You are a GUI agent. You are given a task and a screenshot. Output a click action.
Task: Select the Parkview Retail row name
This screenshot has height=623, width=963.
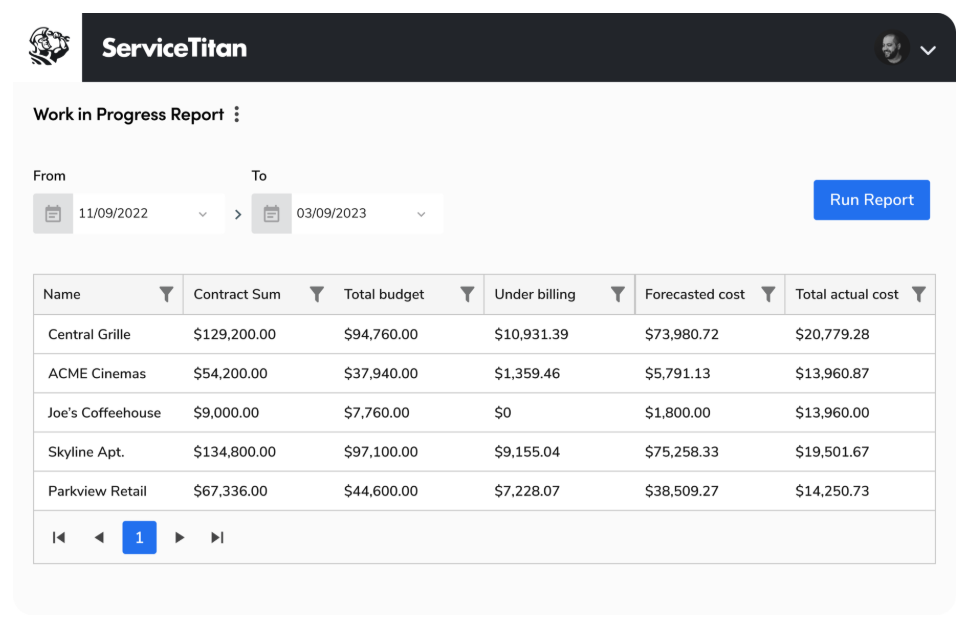click(x=97, y=491)
